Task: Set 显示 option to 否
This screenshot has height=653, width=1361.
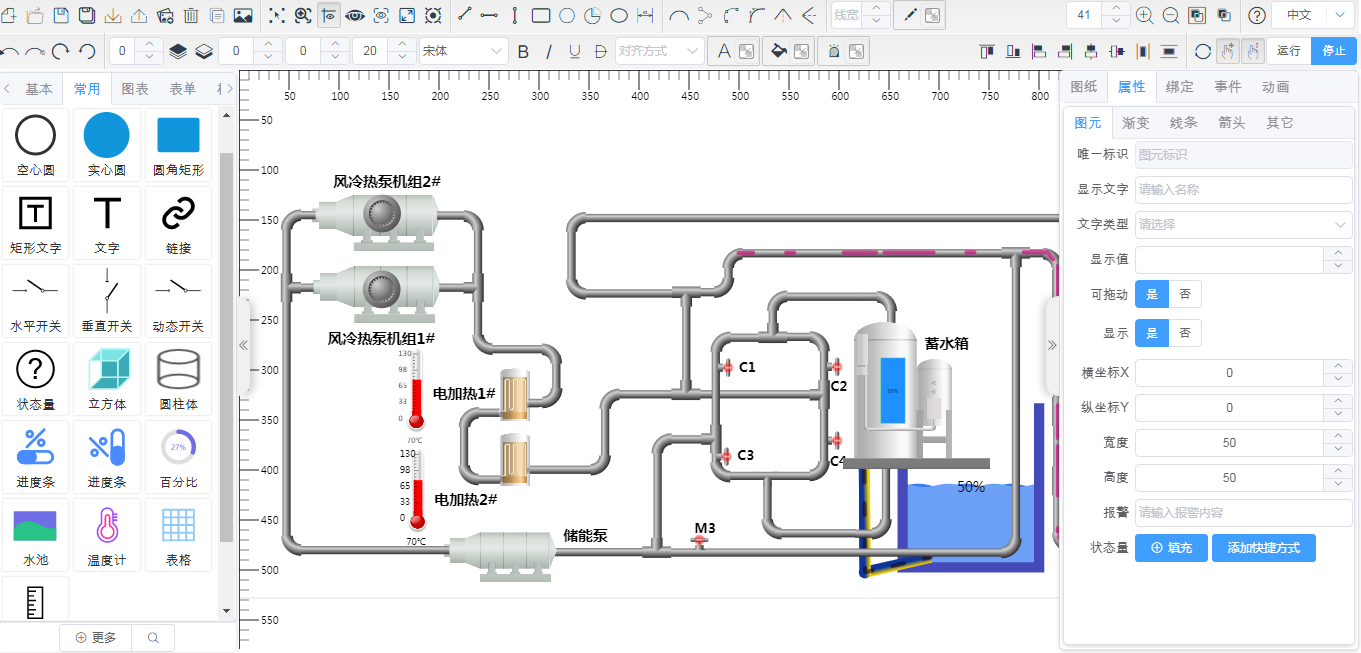Action: coord(1185,333)
